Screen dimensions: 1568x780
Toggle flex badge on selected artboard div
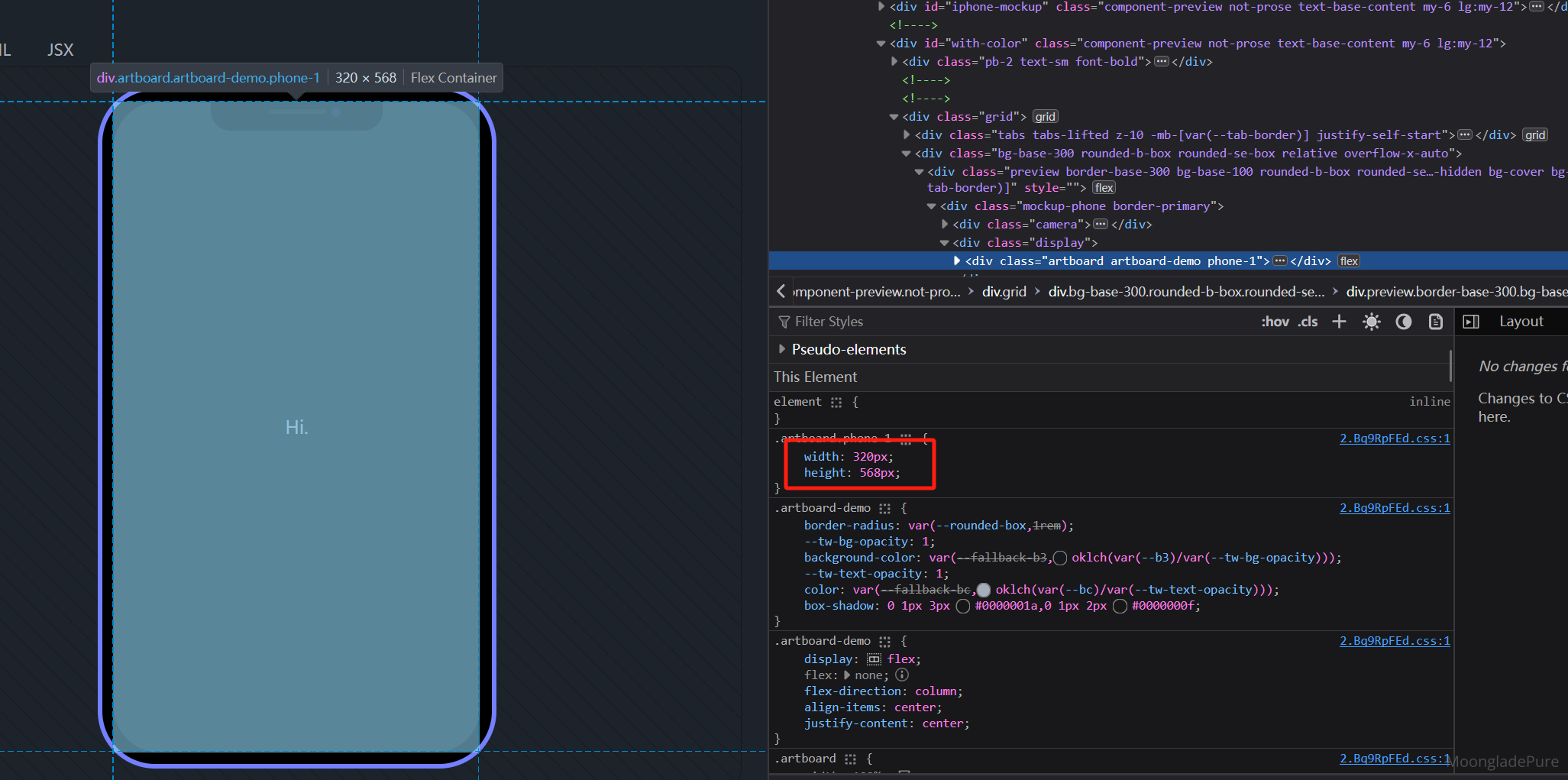1349,261
